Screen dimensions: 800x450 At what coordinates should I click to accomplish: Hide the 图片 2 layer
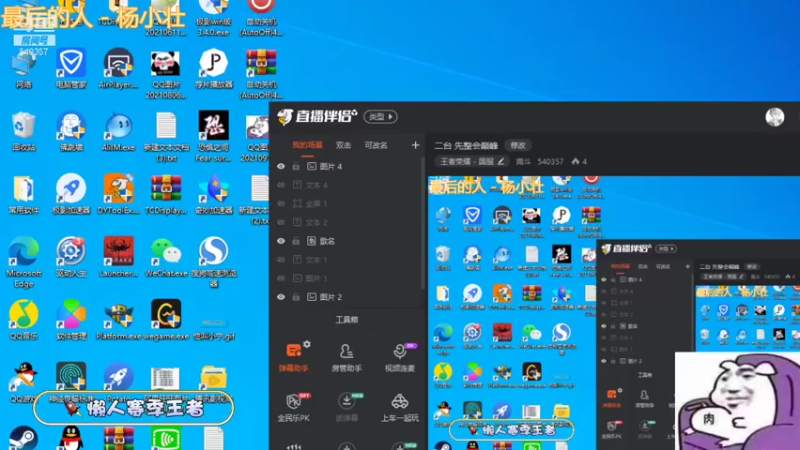(x=281, y=297)
